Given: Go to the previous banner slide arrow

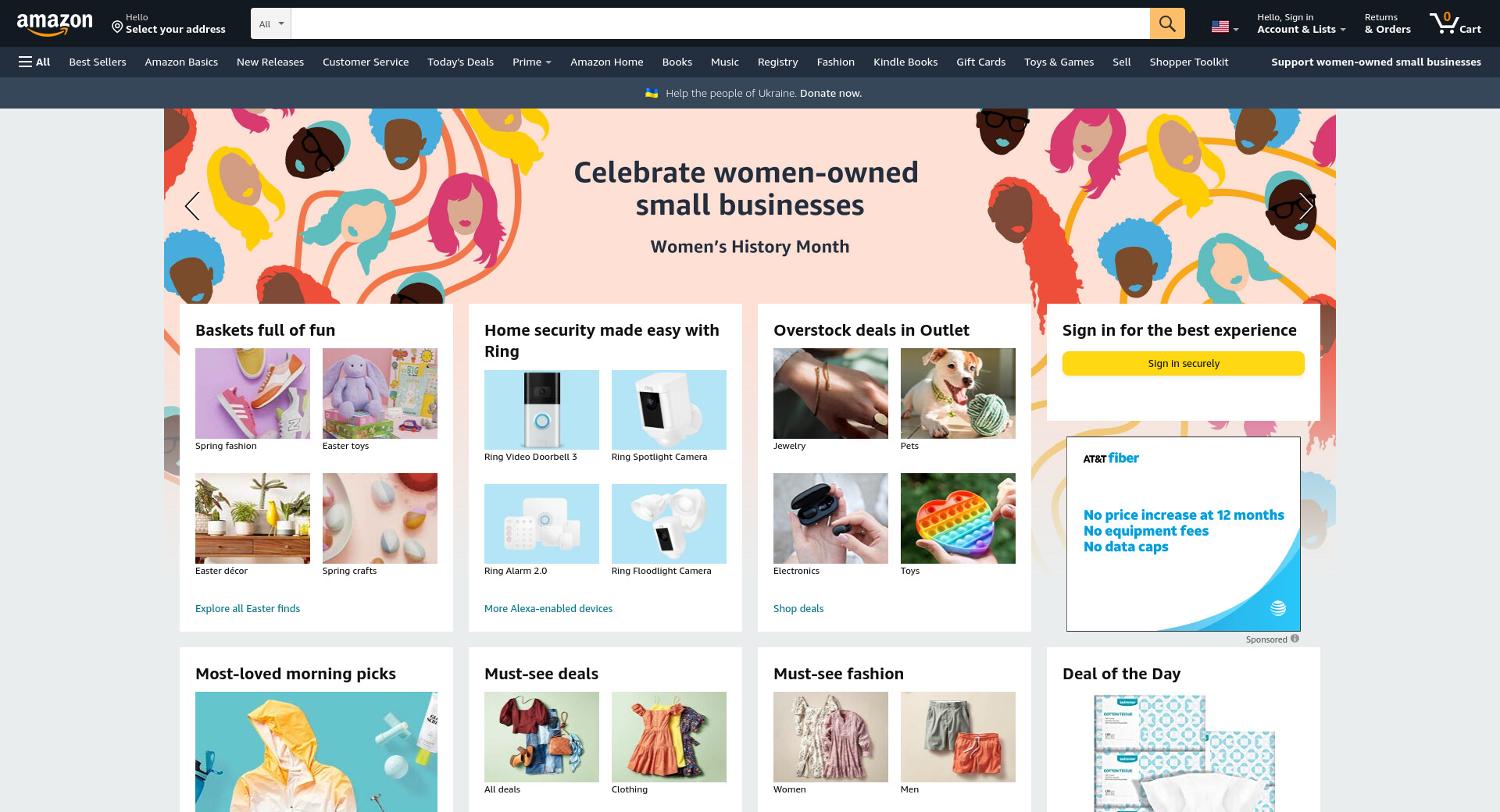Looking at the screenshot, I should 192,206.
